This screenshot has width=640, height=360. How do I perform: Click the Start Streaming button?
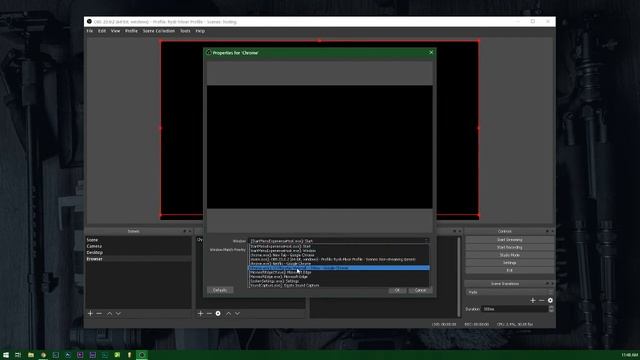click(509, 240)
